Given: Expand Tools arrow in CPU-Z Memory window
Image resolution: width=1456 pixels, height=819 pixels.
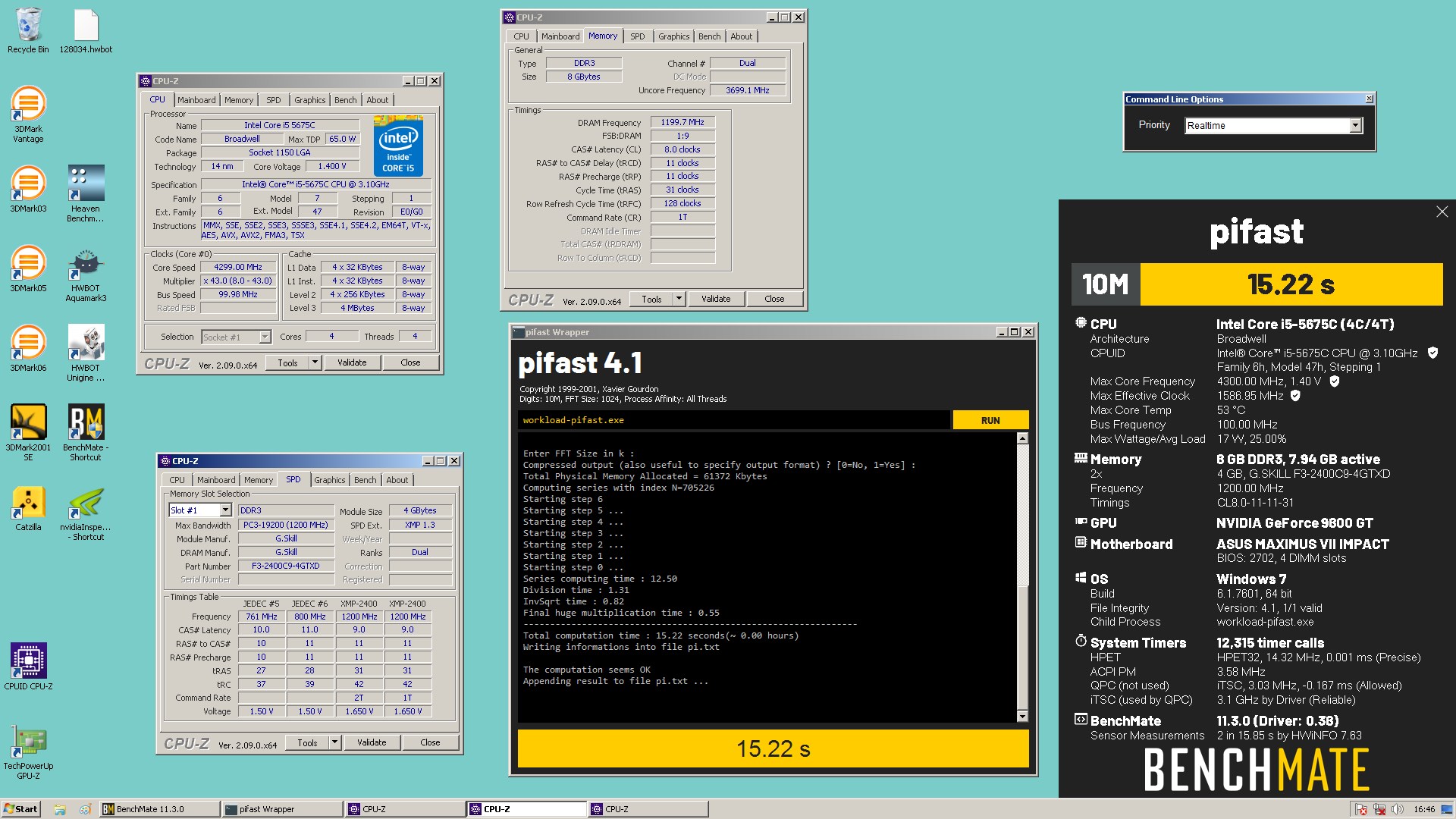Looking at the screenshot, I should pyautogui.click(x=679, y=299).
